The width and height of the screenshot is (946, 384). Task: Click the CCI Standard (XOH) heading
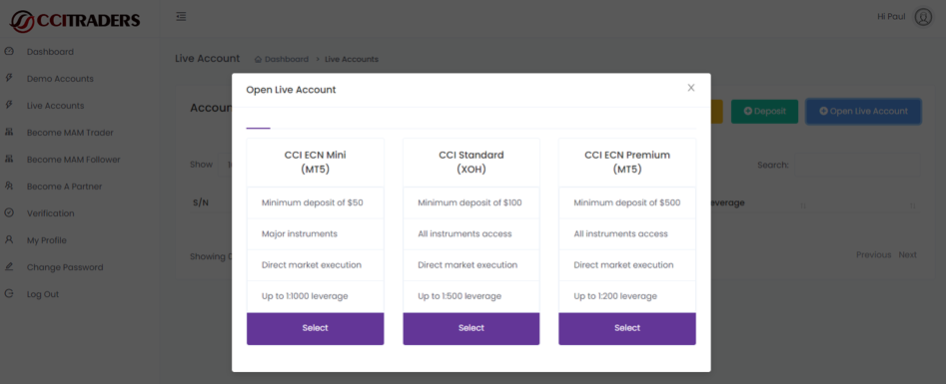471,162
